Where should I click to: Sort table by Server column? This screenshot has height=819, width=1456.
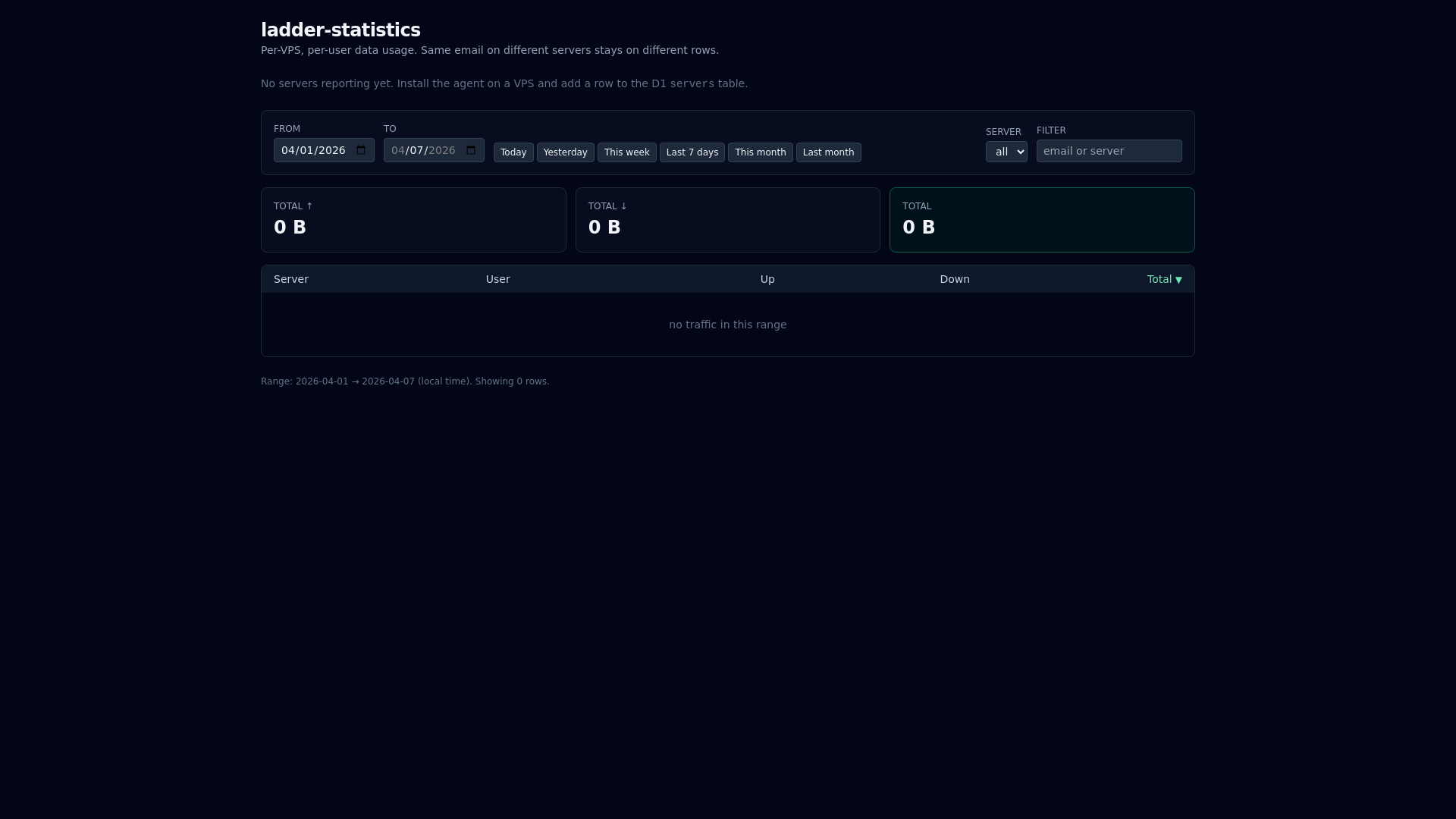pos(291,279)
